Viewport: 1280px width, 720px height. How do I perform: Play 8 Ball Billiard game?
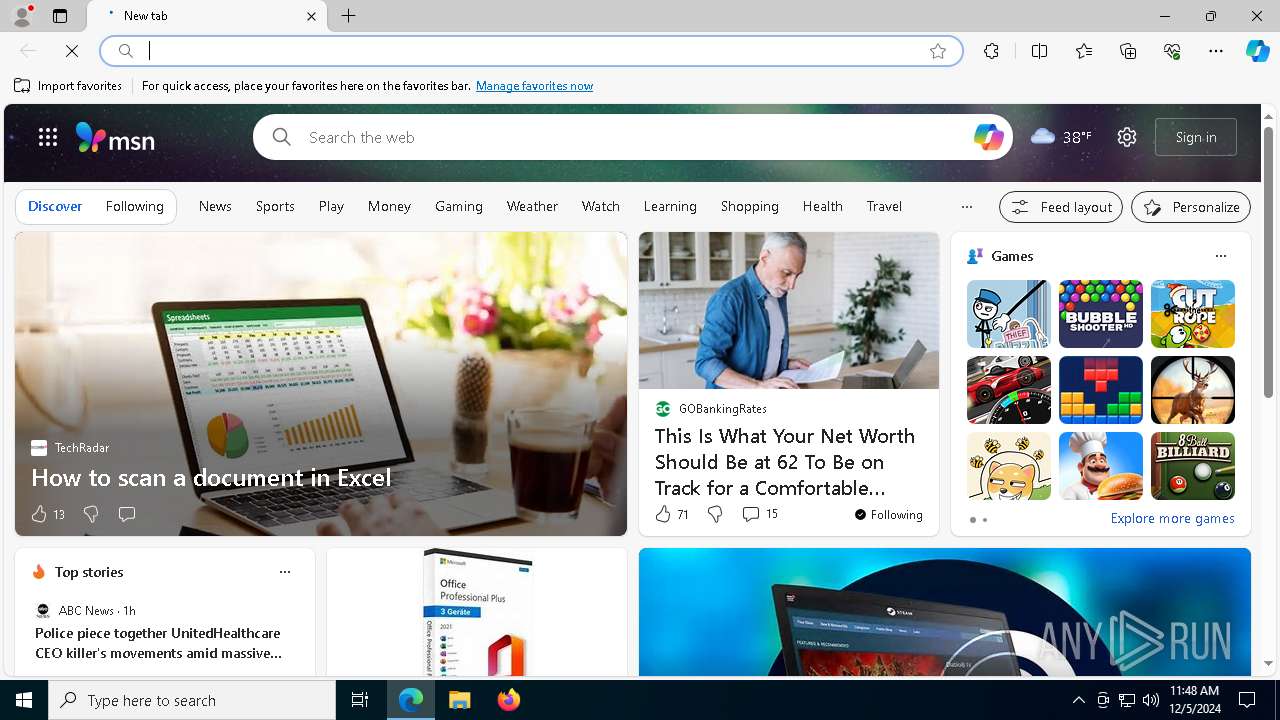tap(1193, 466)
